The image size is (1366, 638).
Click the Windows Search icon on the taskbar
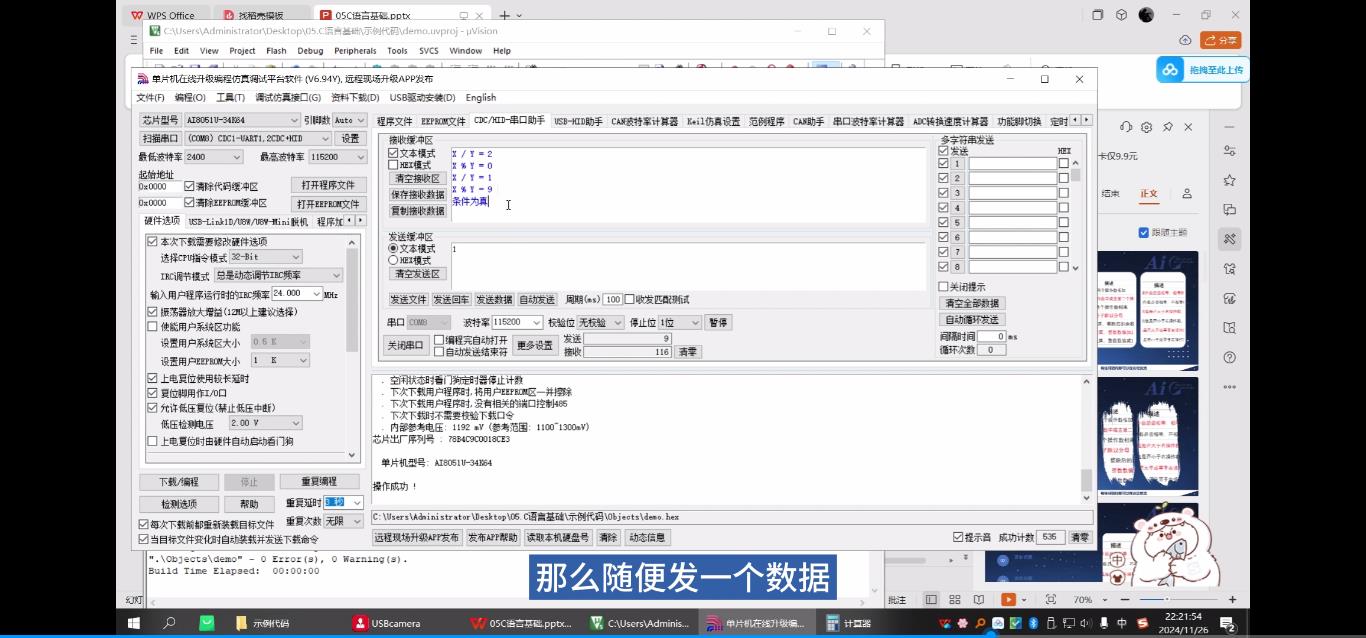(x=169, y=623)
